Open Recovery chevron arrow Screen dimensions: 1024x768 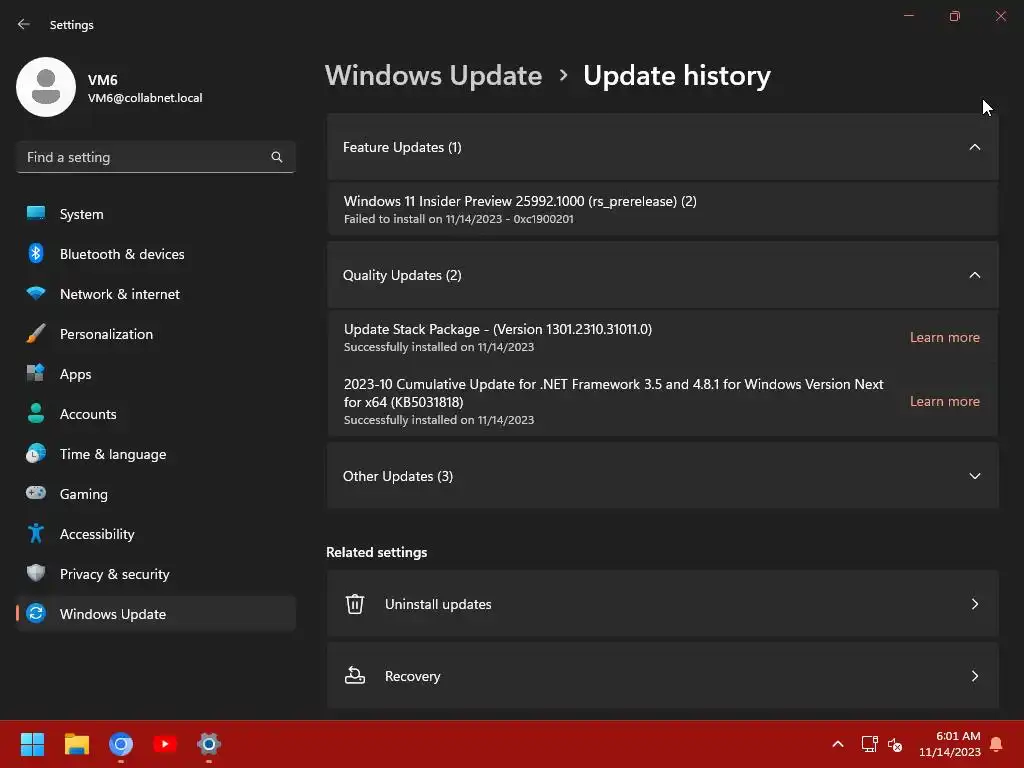pyautogui.click(x=974, y=676)
